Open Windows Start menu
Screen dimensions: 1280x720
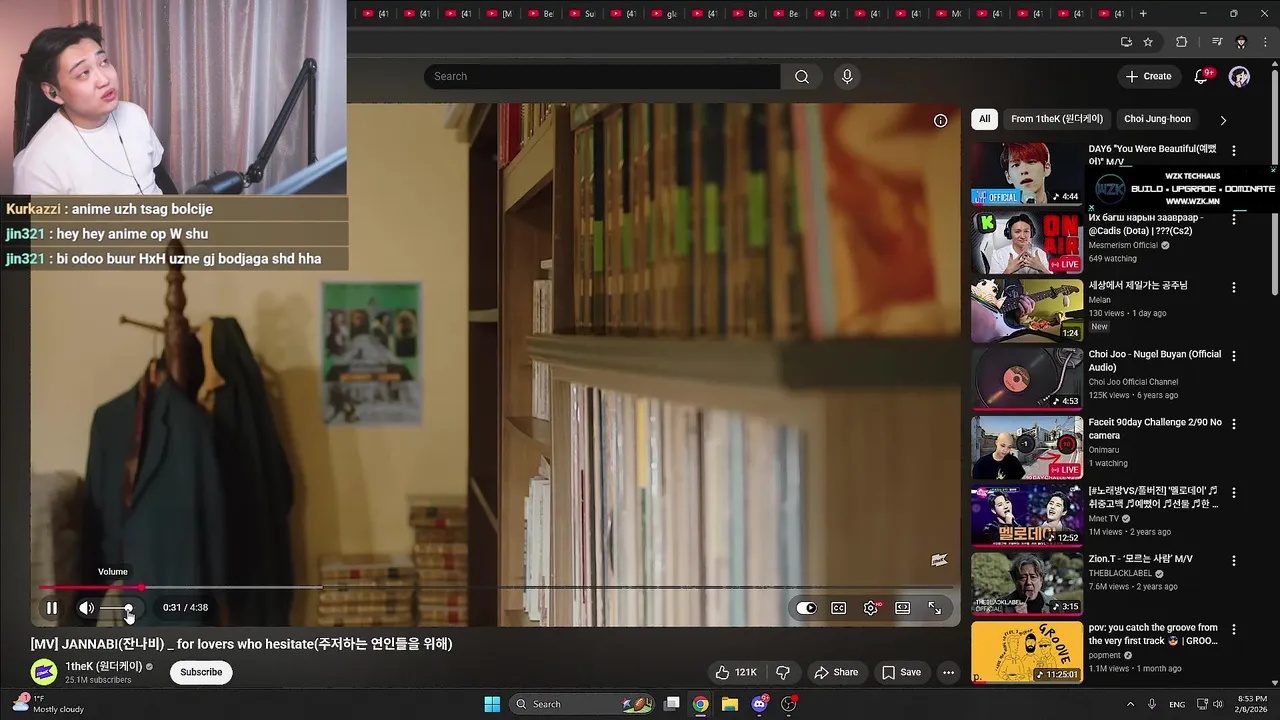click(x=492, y=704)
